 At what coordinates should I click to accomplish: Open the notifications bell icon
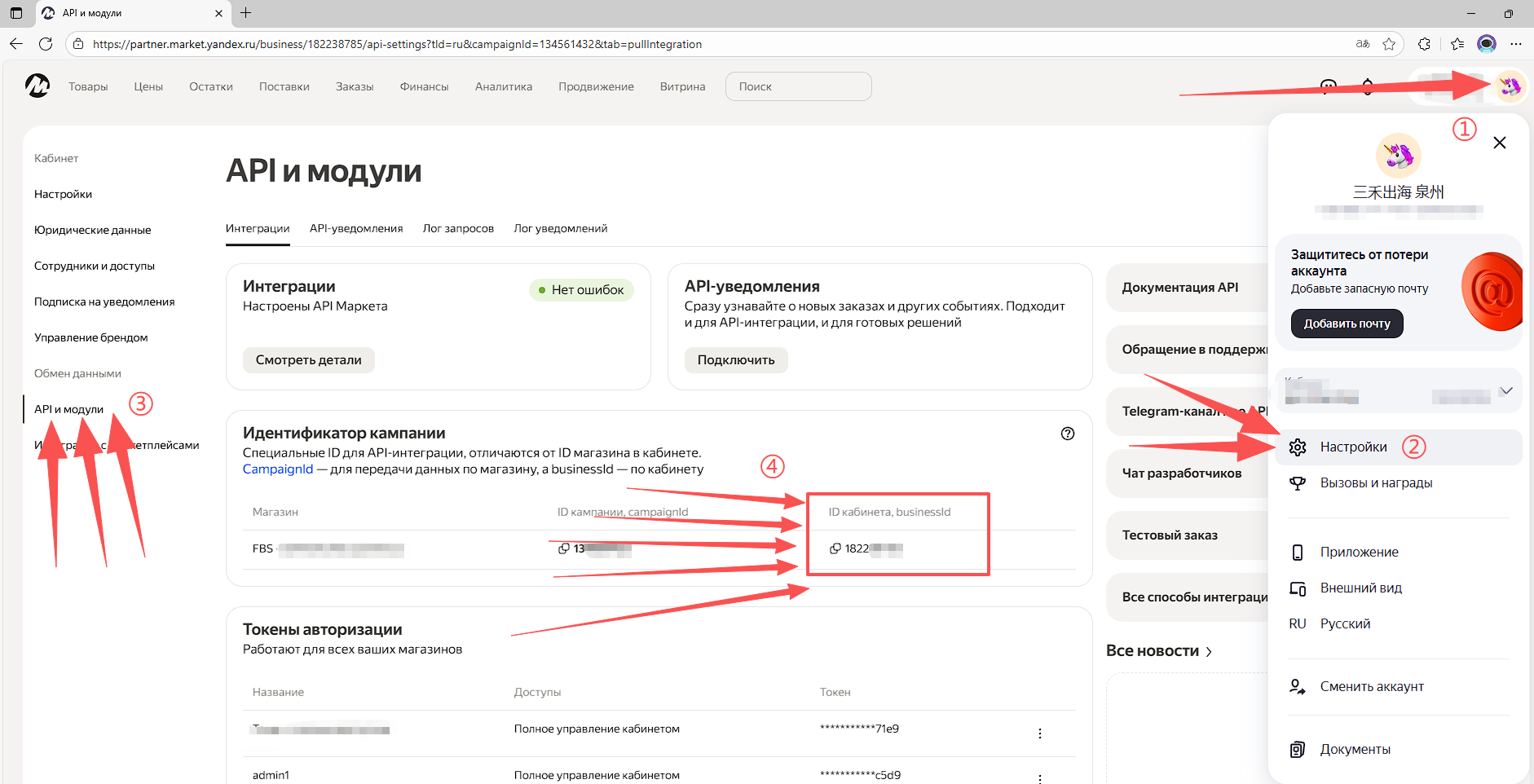(1368, 86)
